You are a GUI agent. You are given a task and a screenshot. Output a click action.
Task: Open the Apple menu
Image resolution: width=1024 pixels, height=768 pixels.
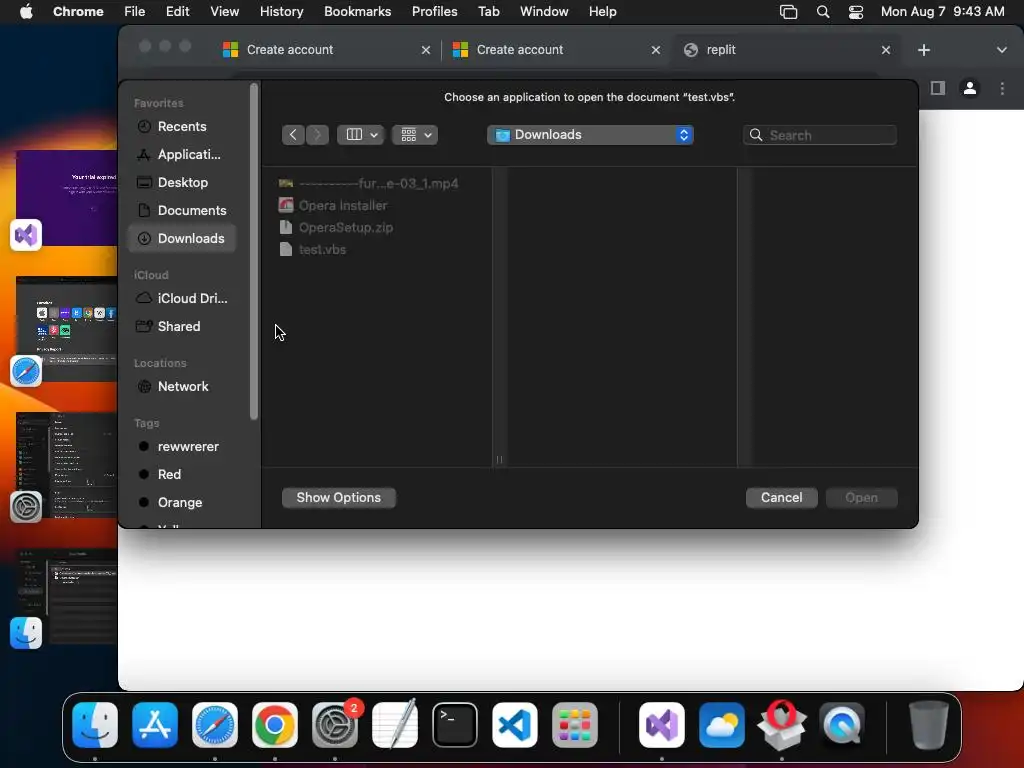26,12
